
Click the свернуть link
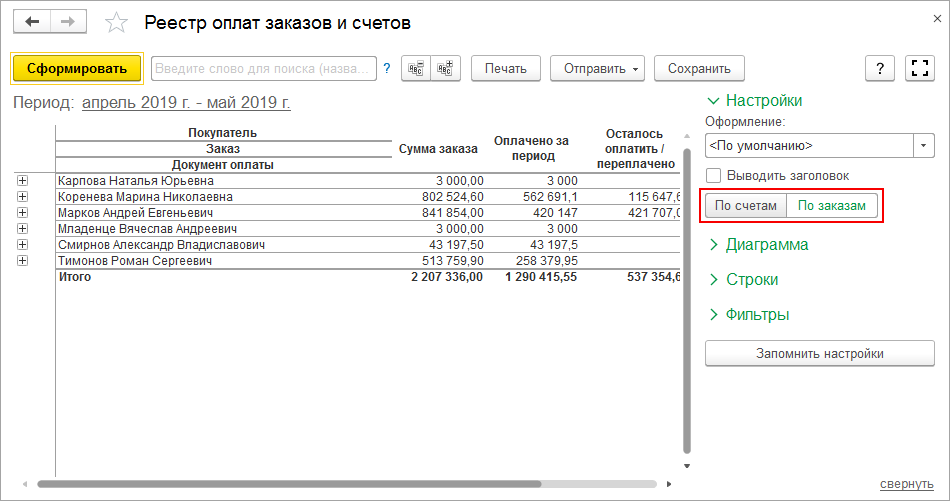(x=907, y=483)
